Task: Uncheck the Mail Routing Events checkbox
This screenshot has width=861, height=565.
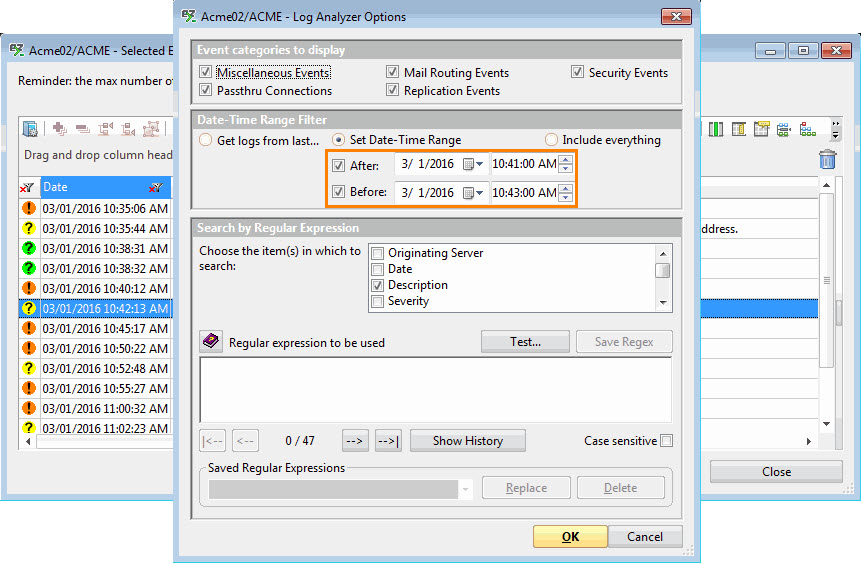Action: coord(394,73)
